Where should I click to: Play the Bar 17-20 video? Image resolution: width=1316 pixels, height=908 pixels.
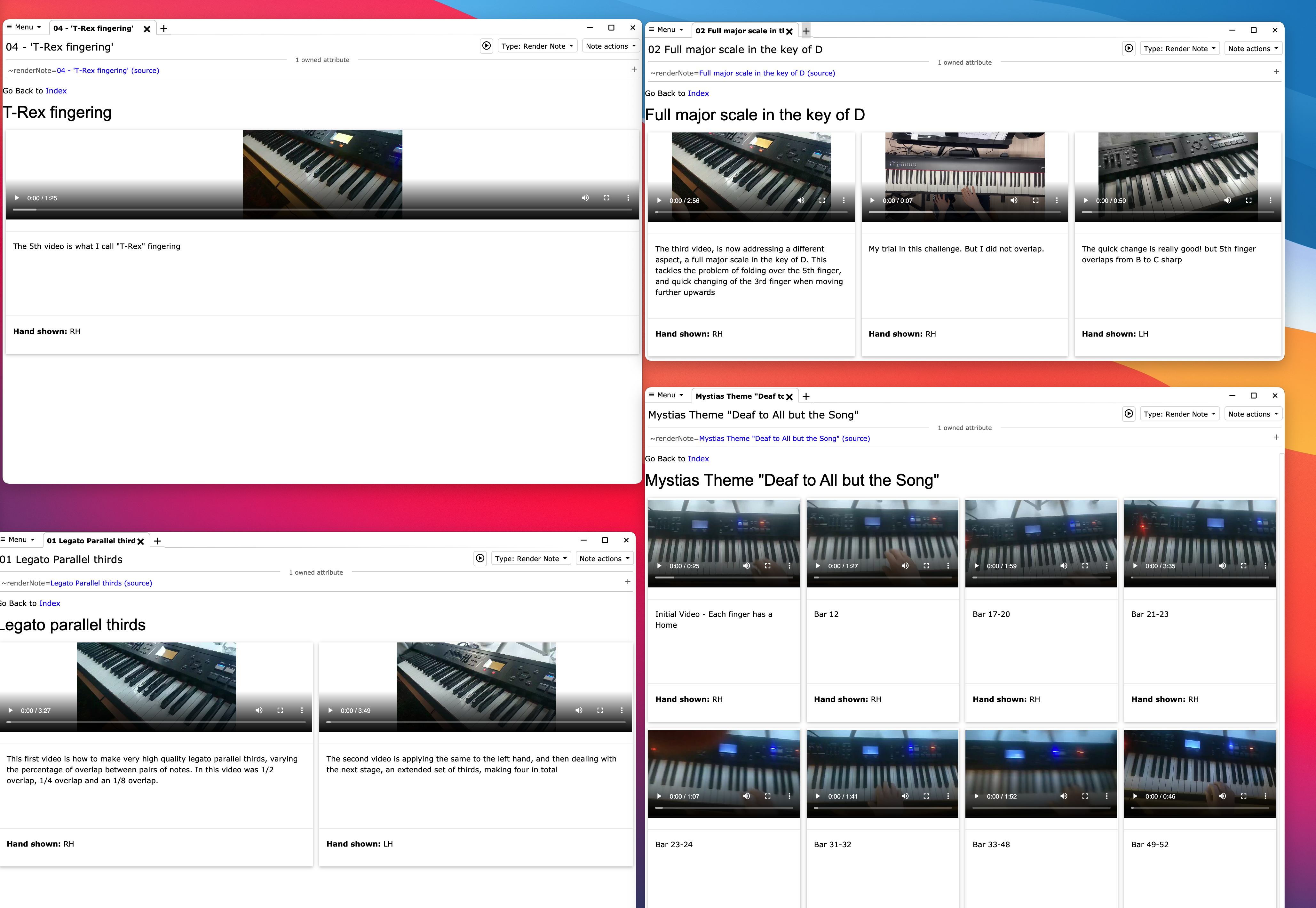click(x=977, y=566)
